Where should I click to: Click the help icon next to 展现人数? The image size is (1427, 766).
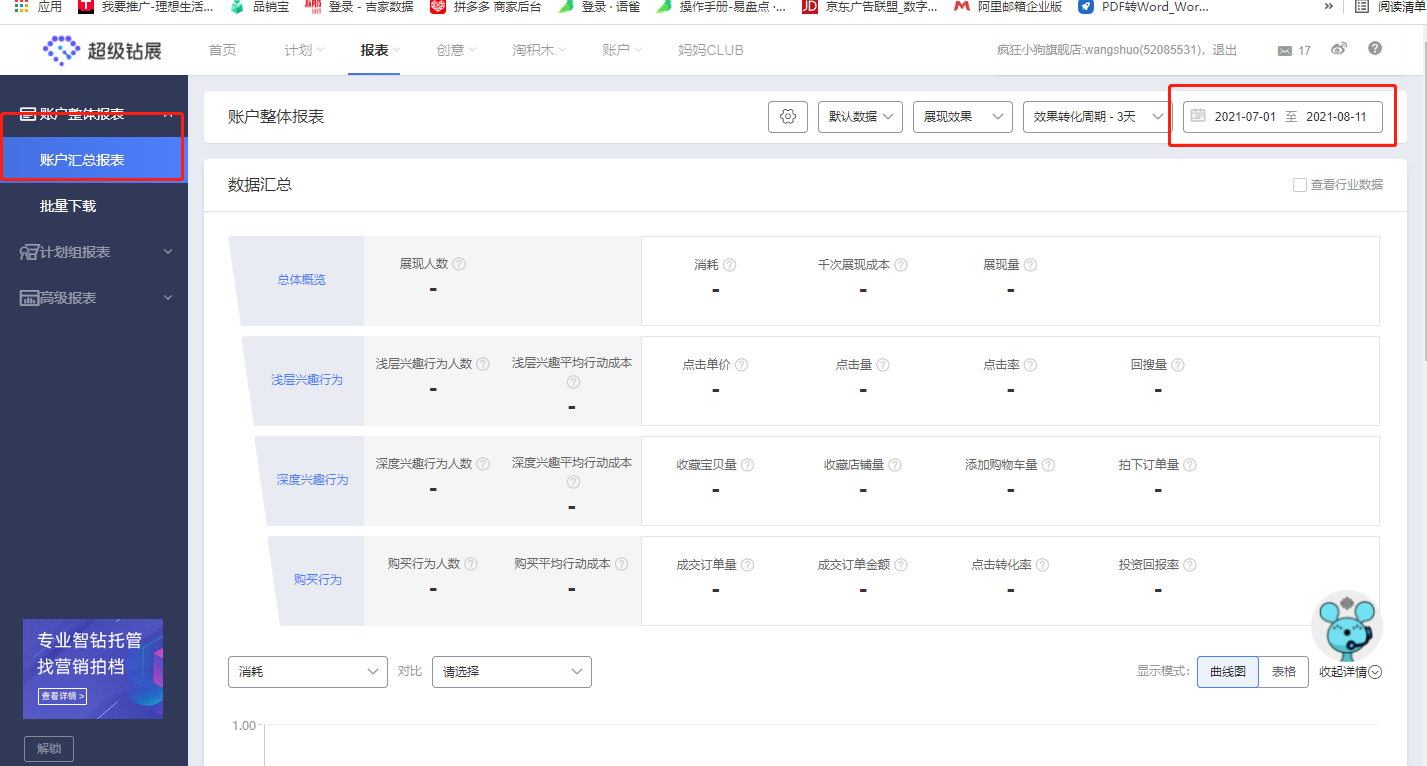pyautogui.click(x=459, y=264)
